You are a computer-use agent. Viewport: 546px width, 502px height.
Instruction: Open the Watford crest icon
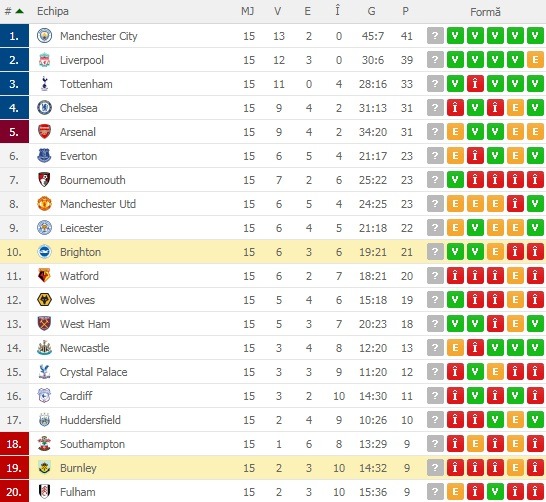[x=44, y=276]
